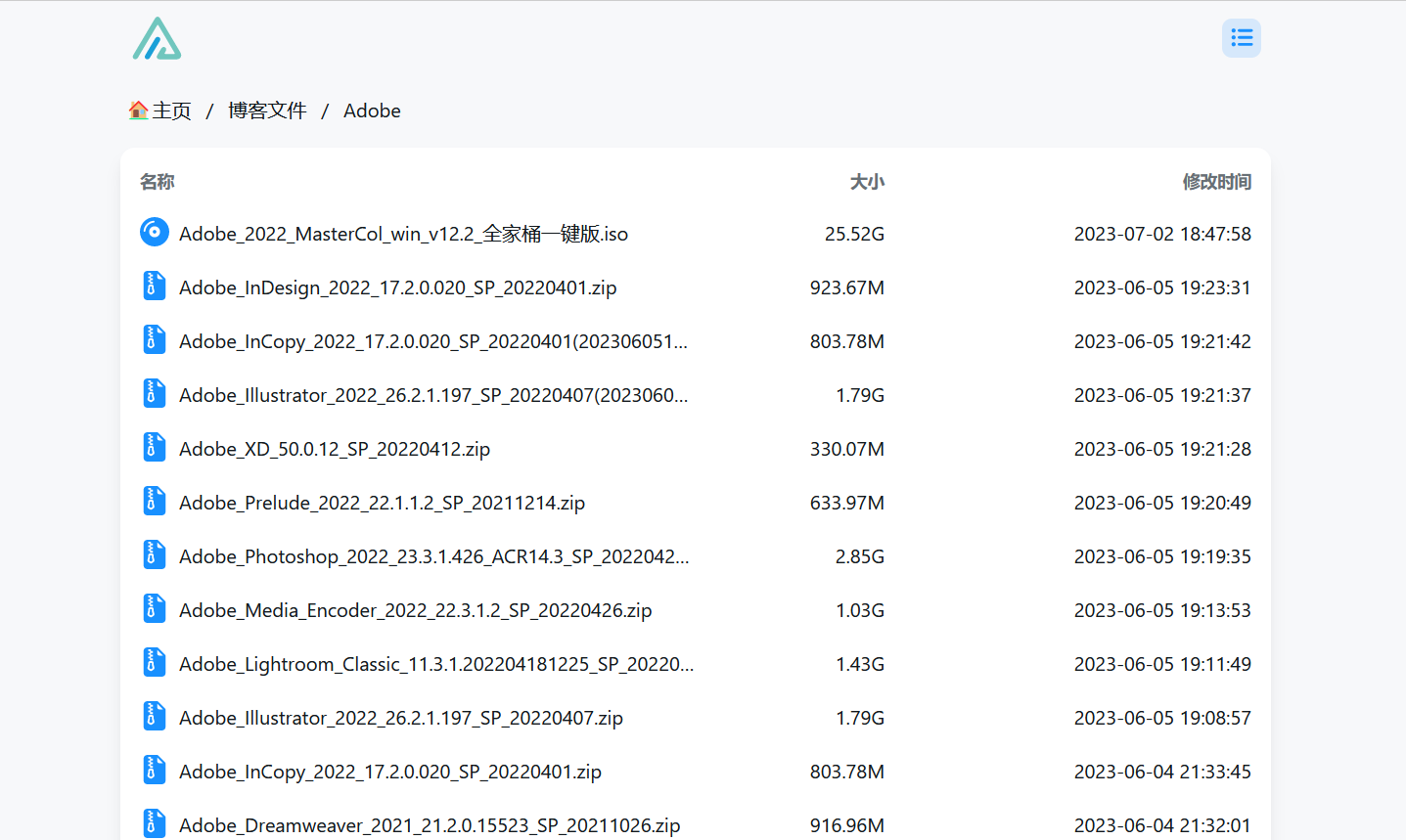Click zip icon beside InCopy 20220401(202306051... file
The height and width of the screenshot is (840, 1406).
(155, 339)
